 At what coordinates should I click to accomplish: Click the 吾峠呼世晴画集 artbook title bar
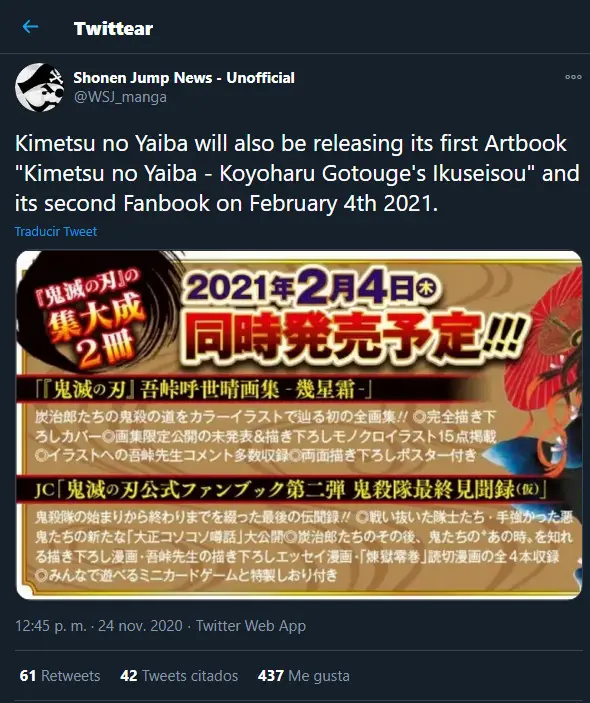click(202, 390)
